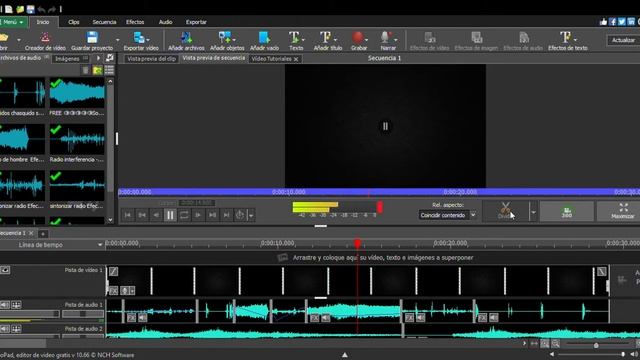Close the Video Tutoriales tab

pos(296,59)
